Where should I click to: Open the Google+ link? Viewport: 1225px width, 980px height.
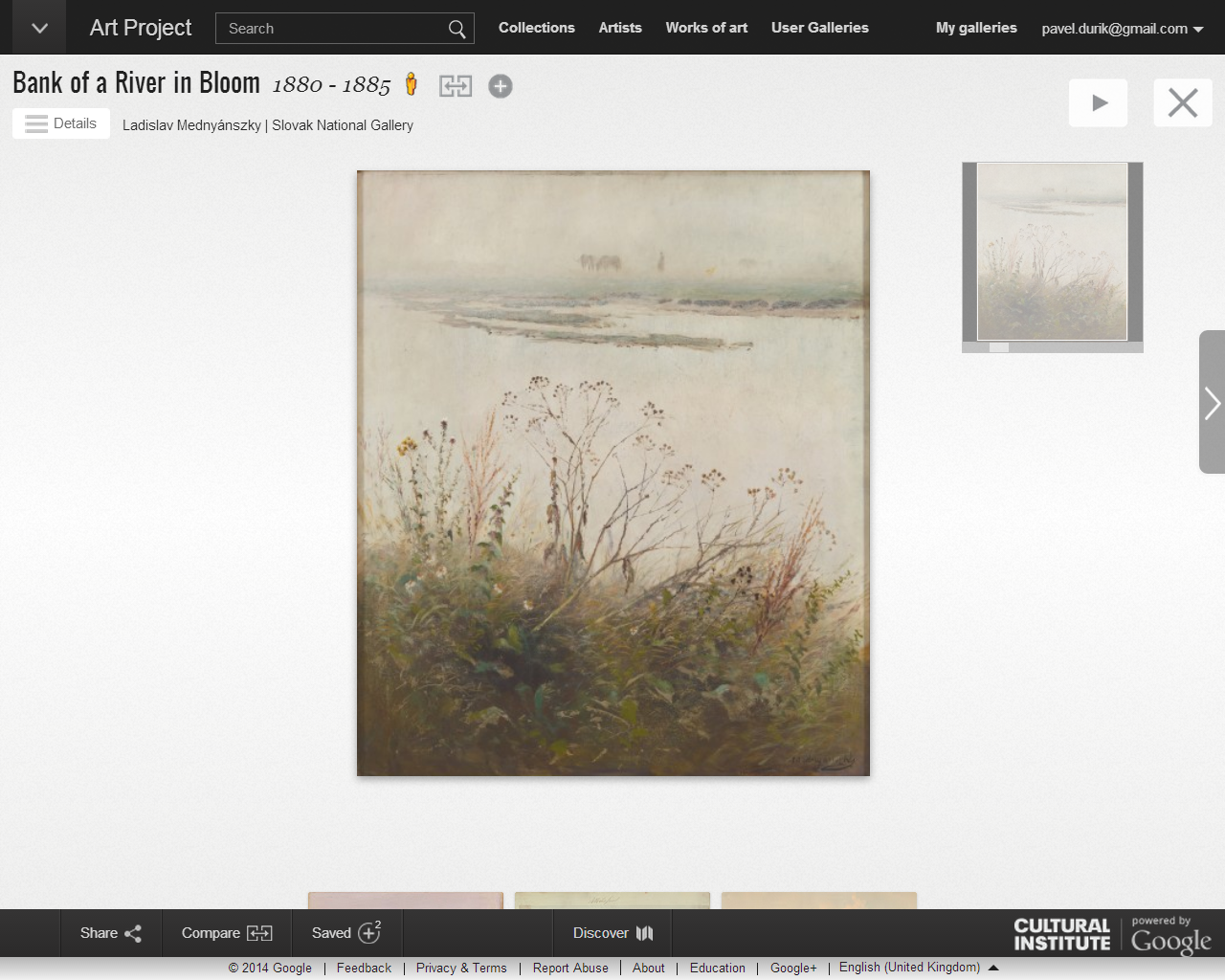[793, 968]
